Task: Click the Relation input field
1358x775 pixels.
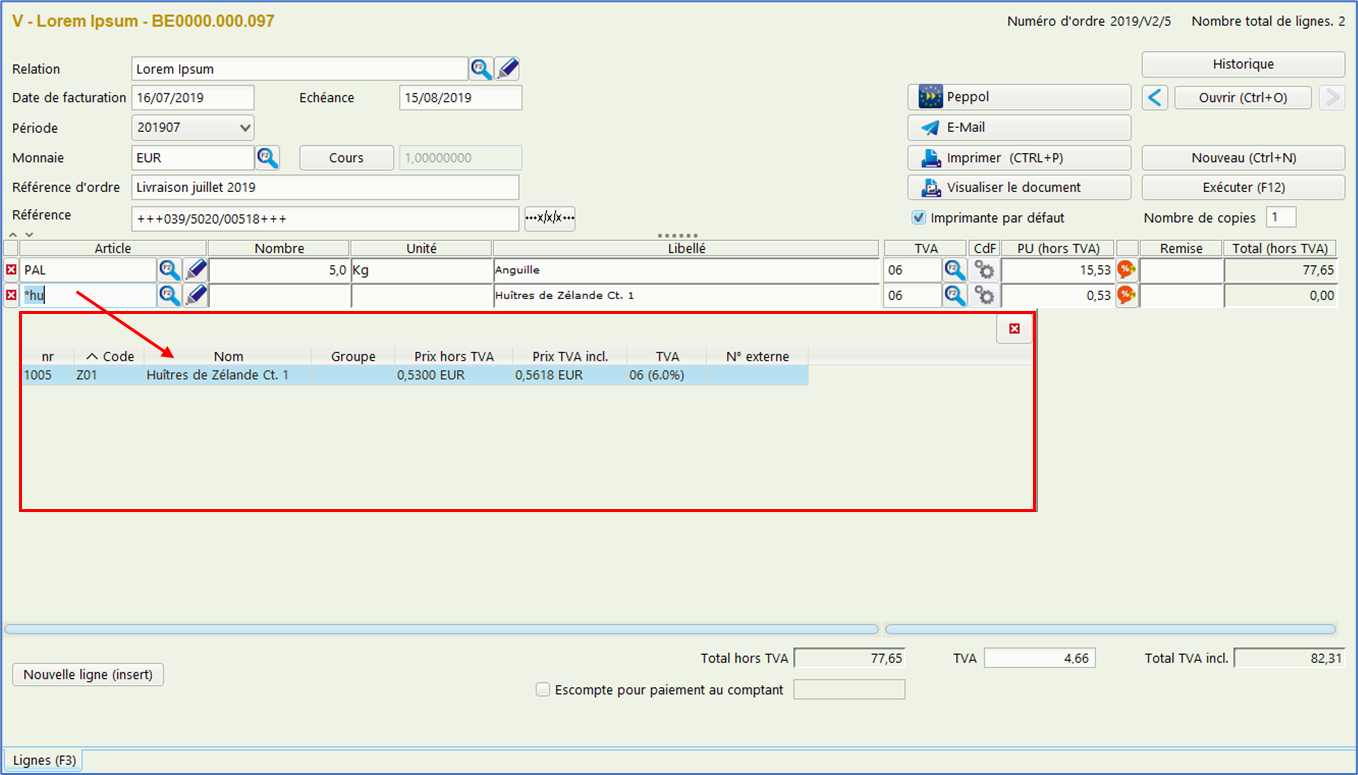Action: 300,69
